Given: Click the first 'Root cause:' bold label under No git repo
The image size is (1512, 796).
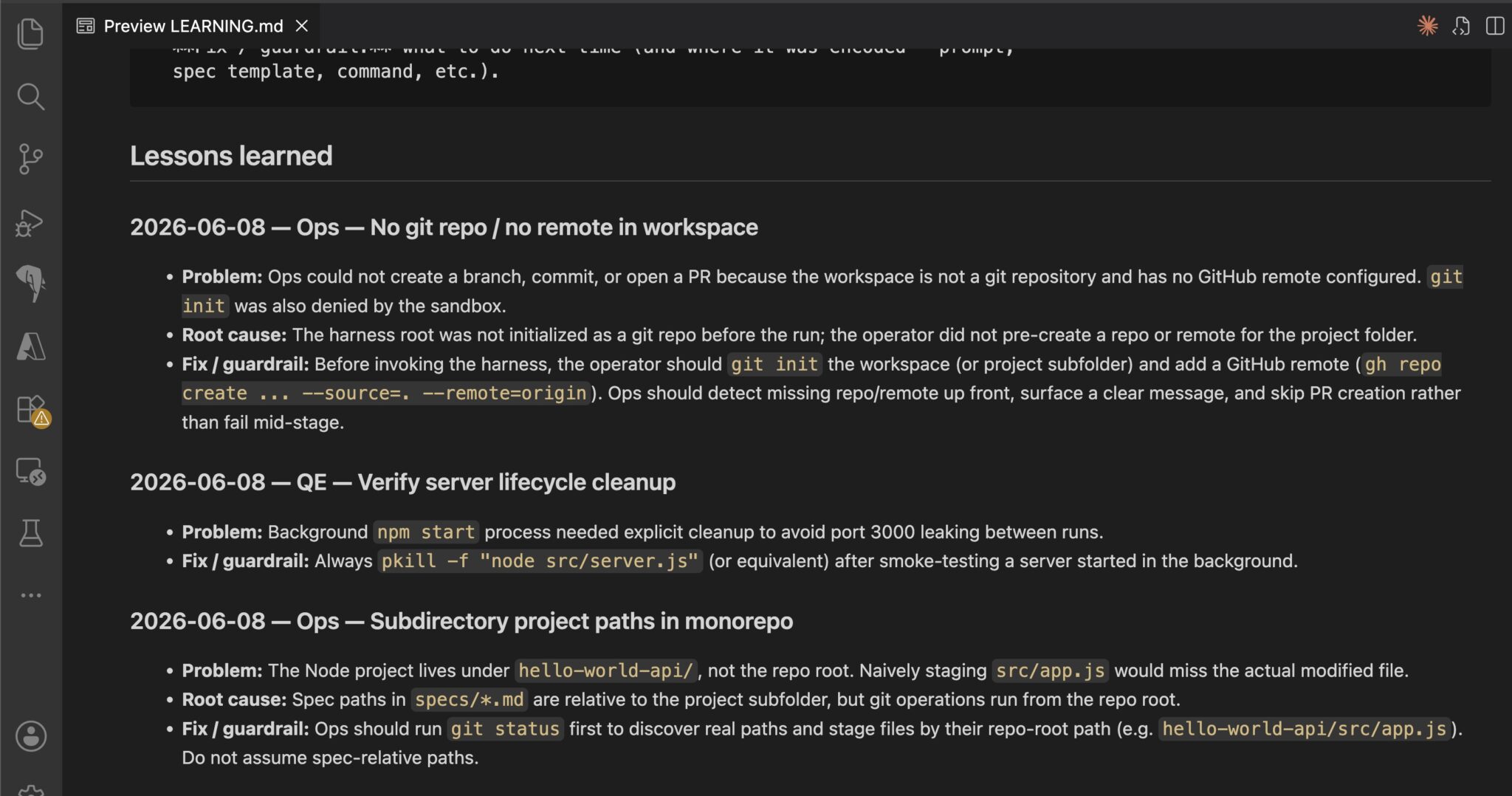Looking at the screenshot, I should click(234, 334).
